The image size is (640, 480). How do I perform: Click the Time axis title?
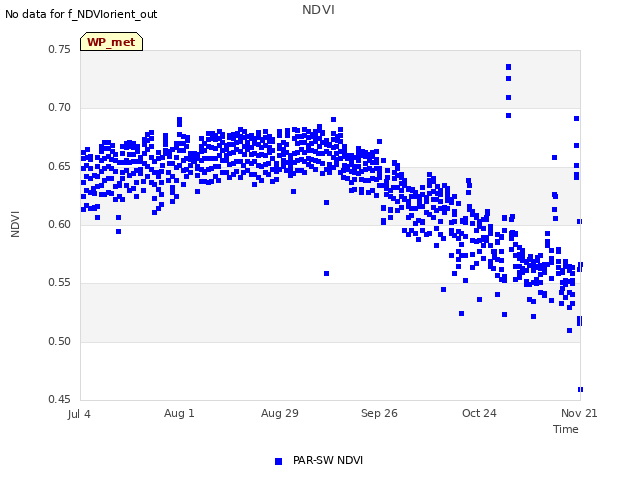[566, 429]
